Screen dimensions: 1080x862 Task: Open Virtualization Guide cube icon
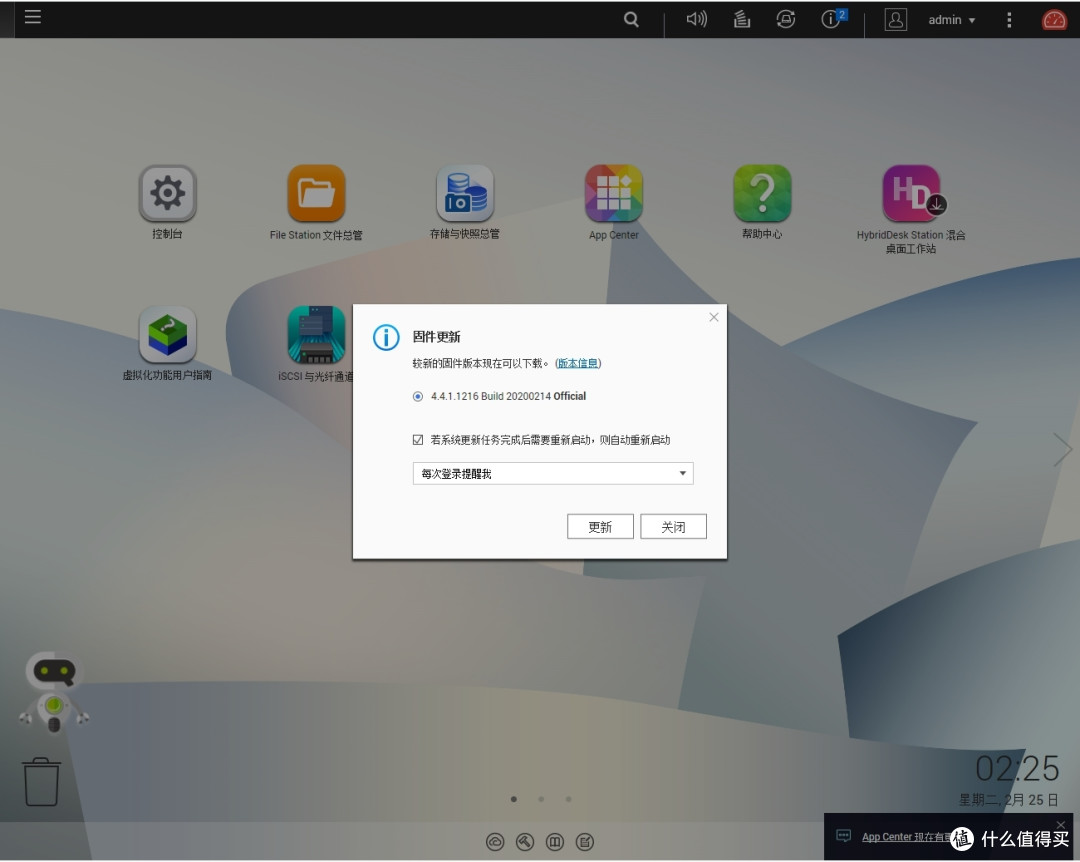click(167, 334)
